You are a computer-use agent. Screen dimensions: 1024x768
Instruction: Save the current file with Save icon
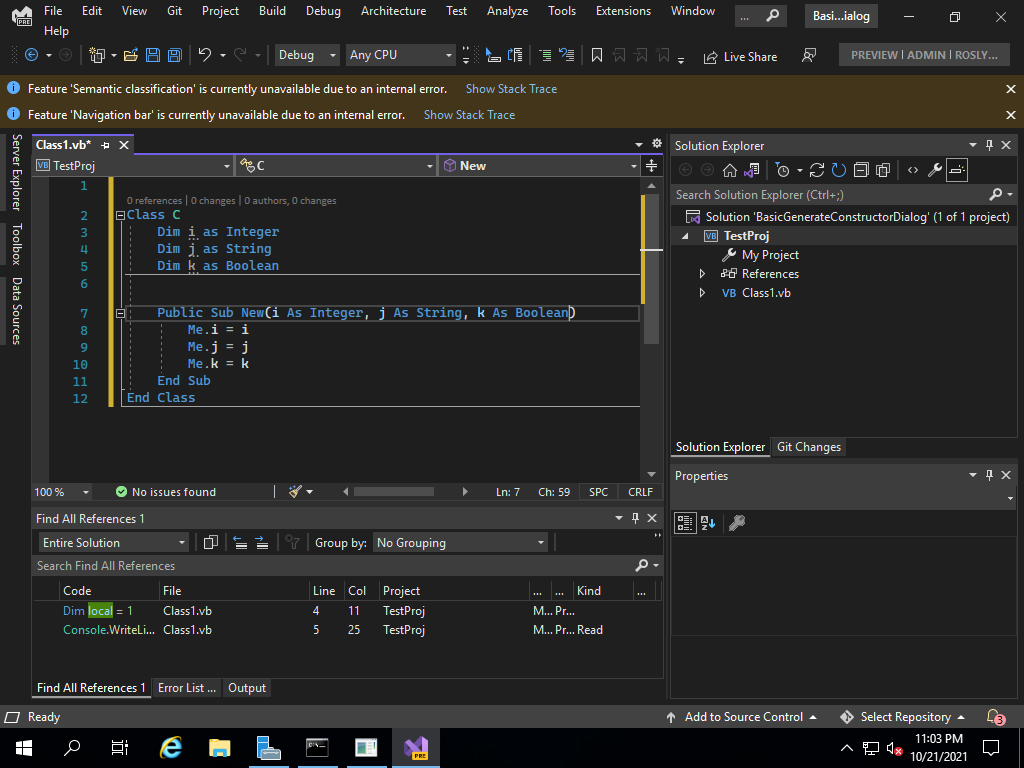pos(153,56)
